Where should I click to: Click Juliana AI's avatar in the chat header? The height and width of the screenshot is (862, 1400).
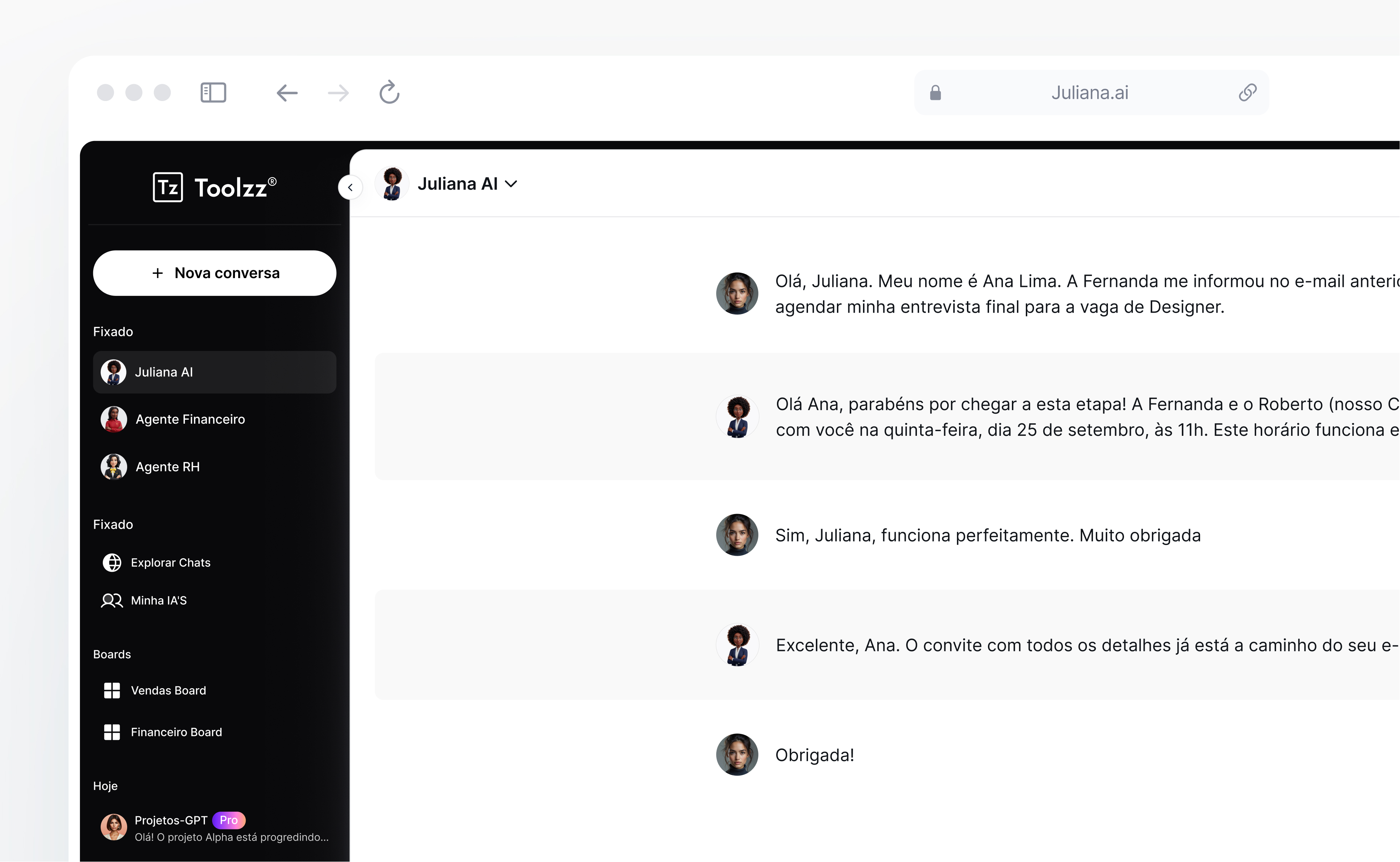click(391, 183)
